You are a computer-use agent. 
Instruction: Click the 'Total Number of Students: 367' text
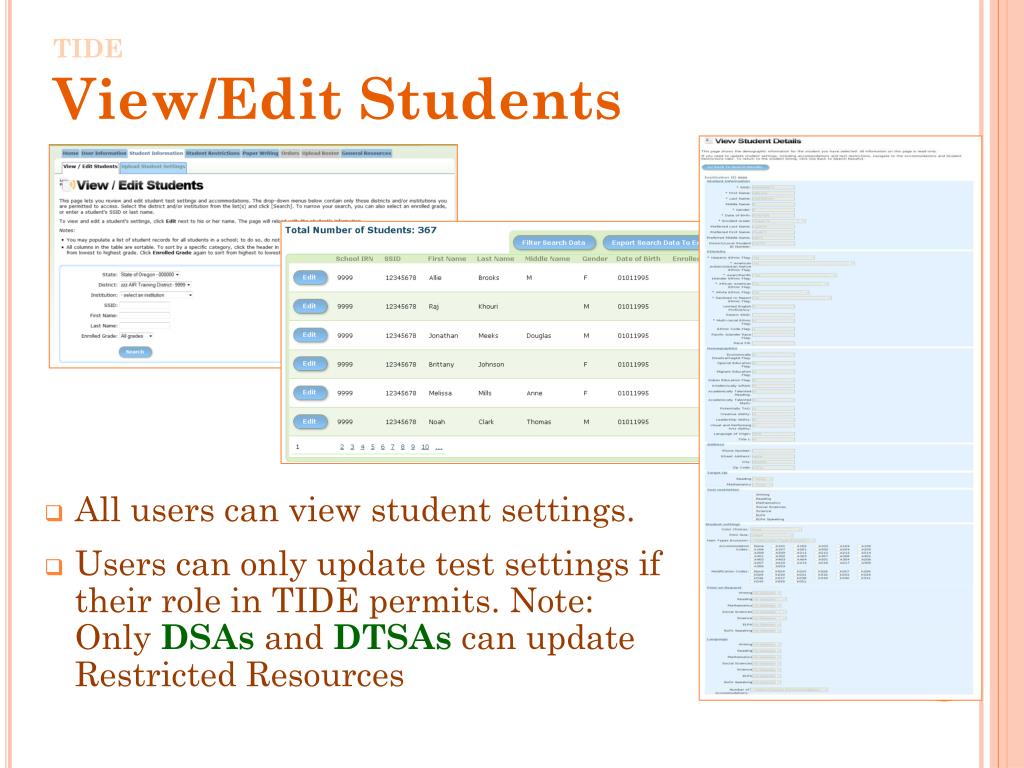coord(360,230)
